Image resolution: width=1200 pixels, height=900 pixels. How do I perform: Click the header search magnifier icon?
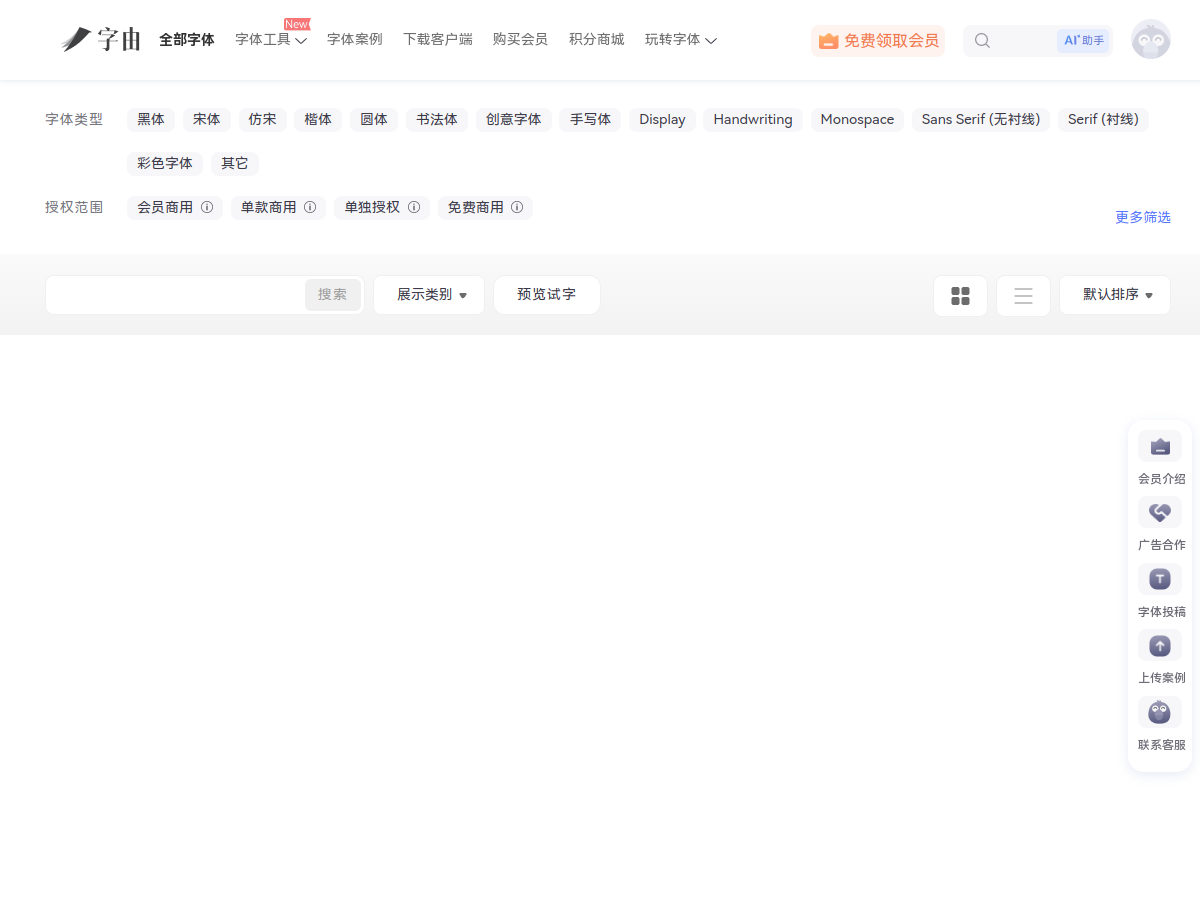(x=982, y=41)
